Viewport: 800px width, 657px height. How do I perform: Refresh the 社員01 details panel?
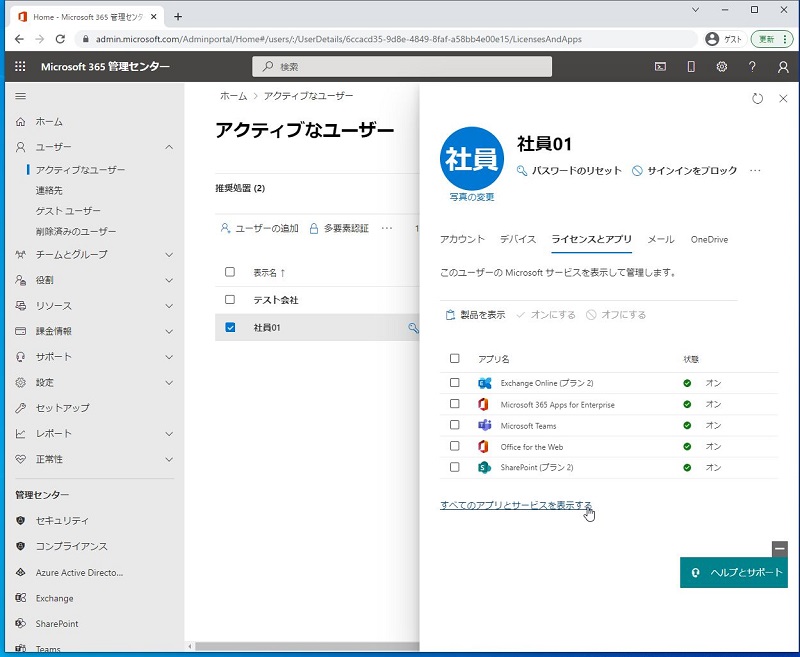click(x=757, y=98)
